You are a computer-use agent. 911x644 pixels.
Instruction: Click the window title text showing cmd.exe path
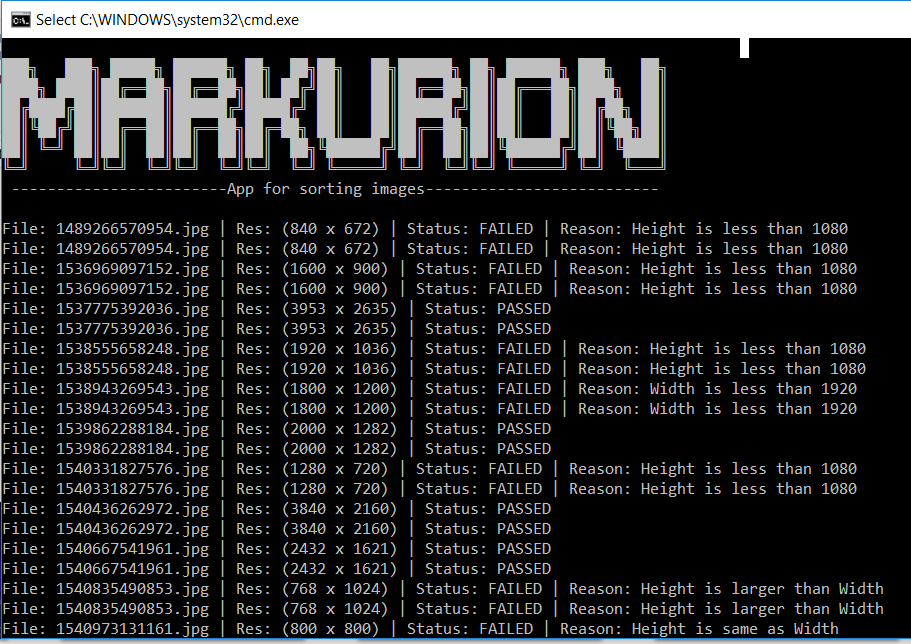(x=167, y=20)
